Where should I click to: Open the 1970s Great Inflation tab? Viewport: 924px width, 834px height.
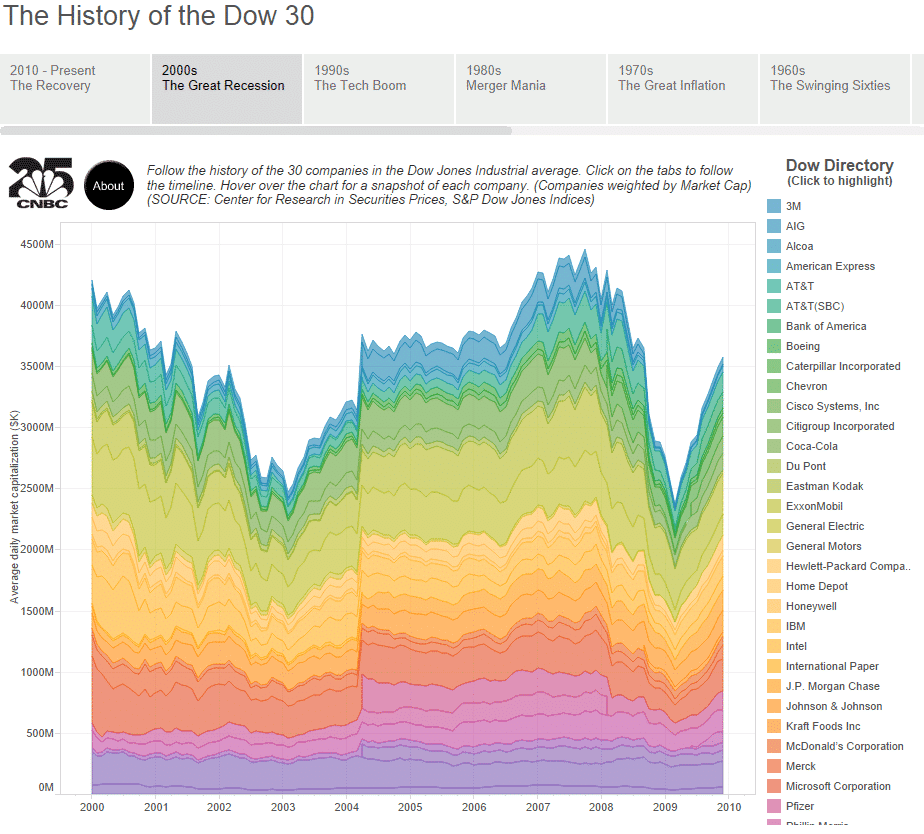pyautogui.click(x=682, y=88)
